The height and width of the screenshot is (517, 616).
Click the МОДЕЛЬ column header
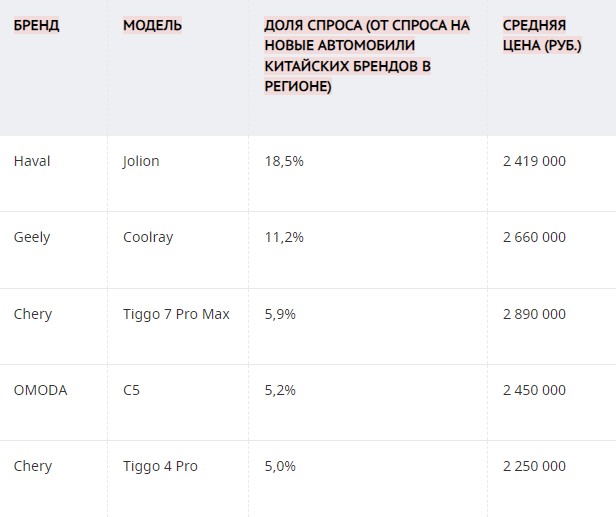click(152, 26)
